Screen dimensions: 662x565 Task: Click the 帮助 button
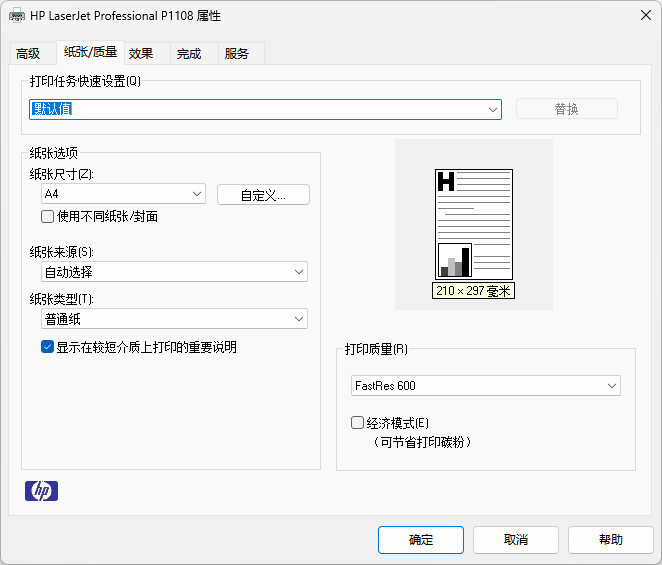(611, 540)
